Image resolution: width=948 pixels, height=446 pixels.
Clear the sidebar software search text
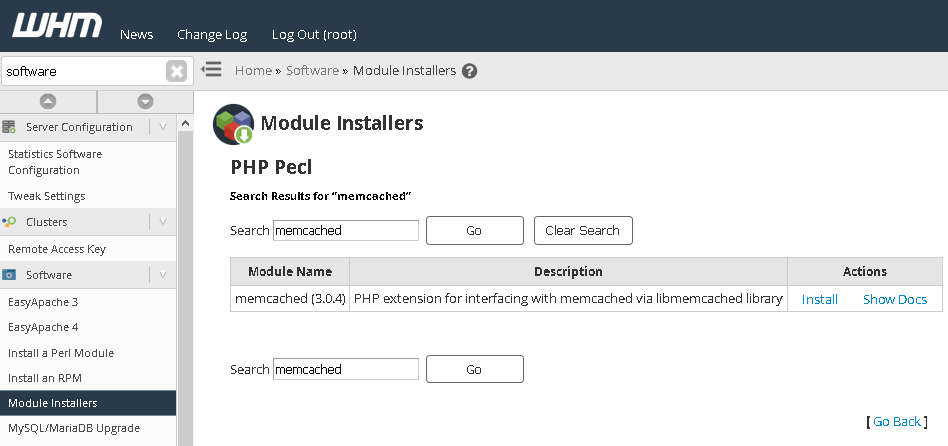(x=176, y=72)
